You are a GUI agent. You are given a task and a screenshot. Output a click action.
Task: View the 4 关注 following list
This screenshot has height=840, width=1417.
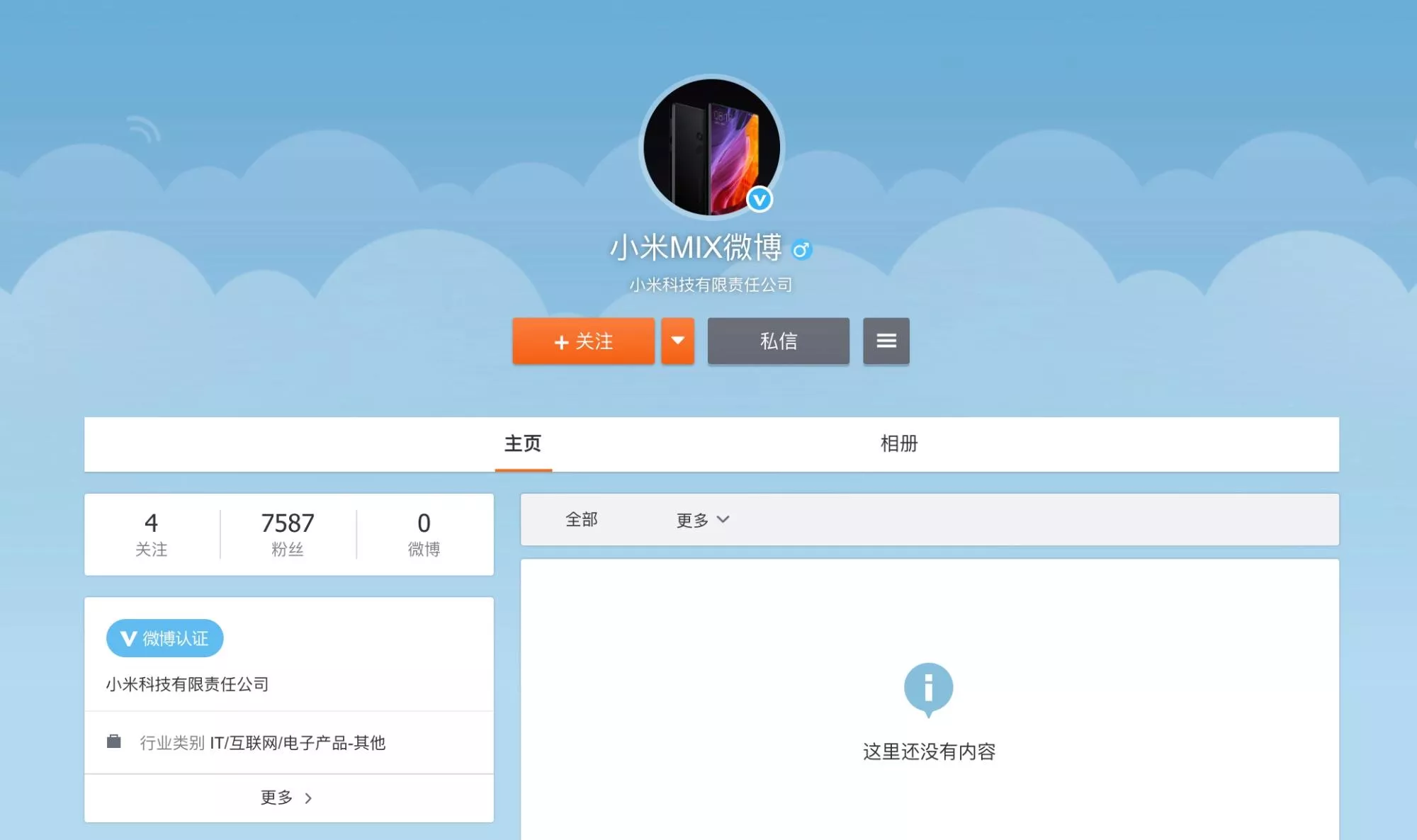[152, 534]
